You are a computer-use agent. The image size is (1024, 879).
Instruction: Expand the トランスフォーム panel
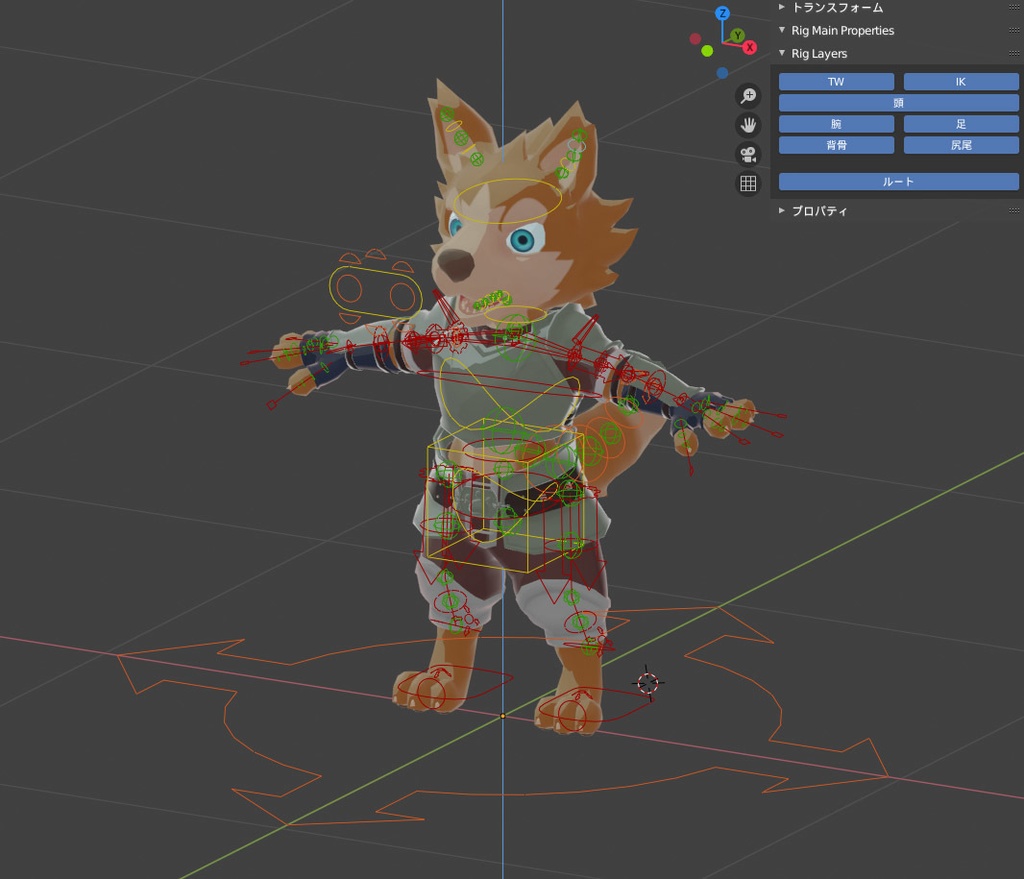click(782, 7)
